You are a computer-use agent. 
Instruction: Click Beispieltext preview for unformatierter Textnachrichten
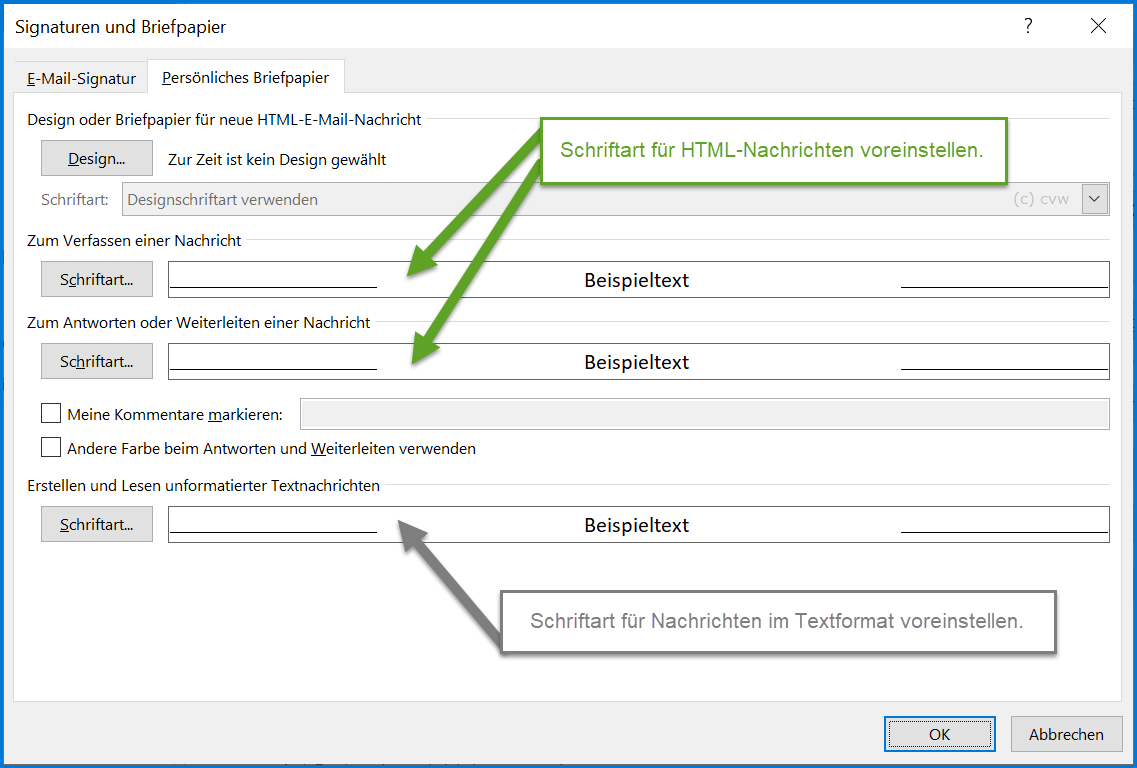pyautogui.click(x=638, y=524)
